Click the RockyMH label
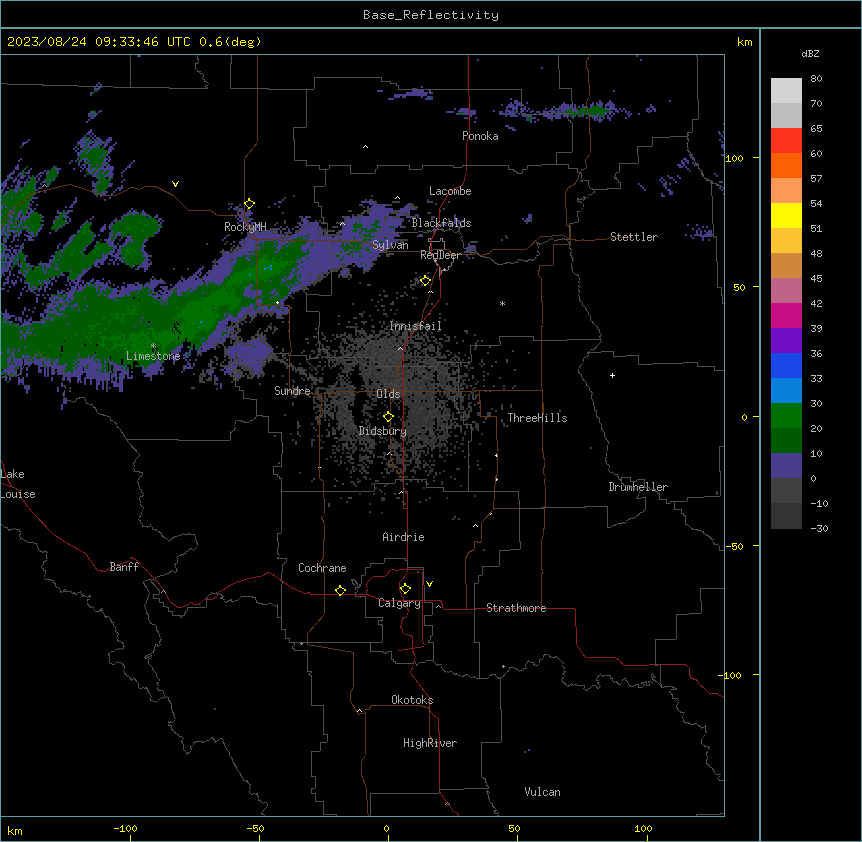 coord(245,227)
